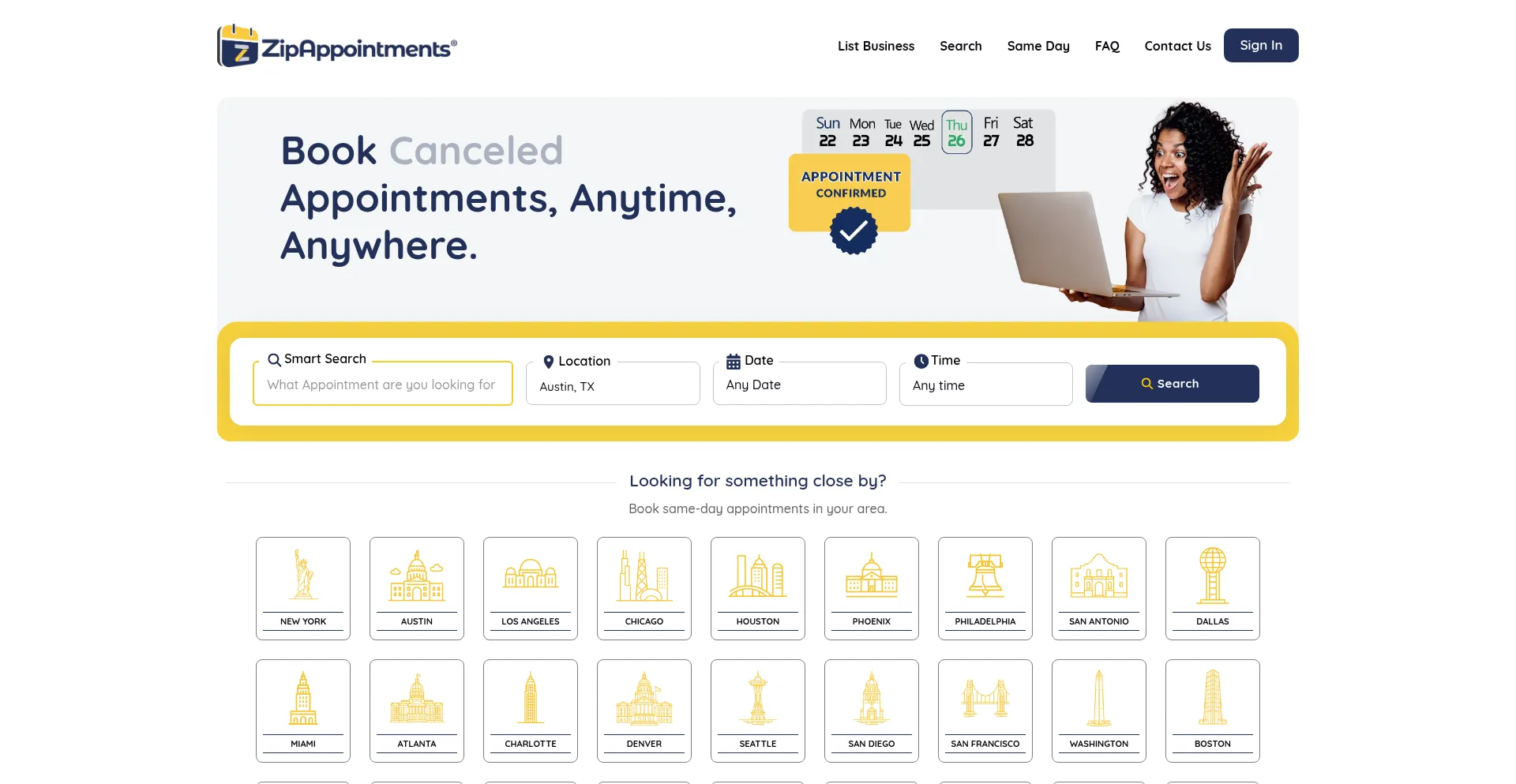Open the FAQ page
Viewport: 1516px width, 784px height.
coord(1107,46)
